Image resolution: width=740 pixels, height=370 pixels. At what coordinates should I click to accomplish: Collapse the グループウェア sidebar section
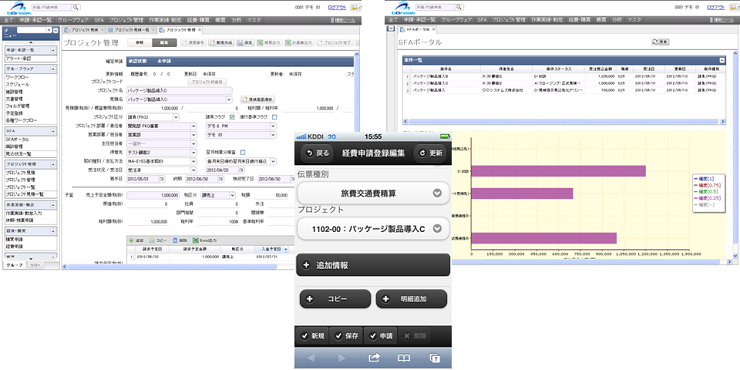pyautogui.click(x=54, y=68)
